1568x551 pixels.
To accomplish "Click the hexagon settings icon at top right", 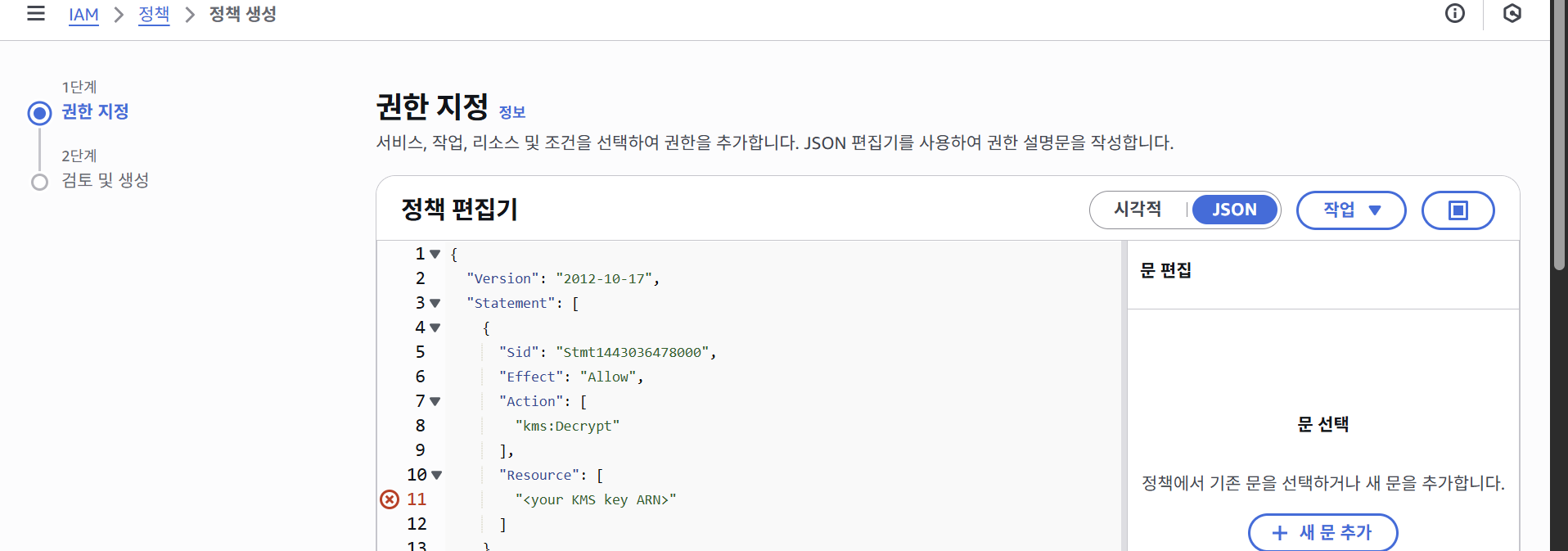I will click(1512, 14).
